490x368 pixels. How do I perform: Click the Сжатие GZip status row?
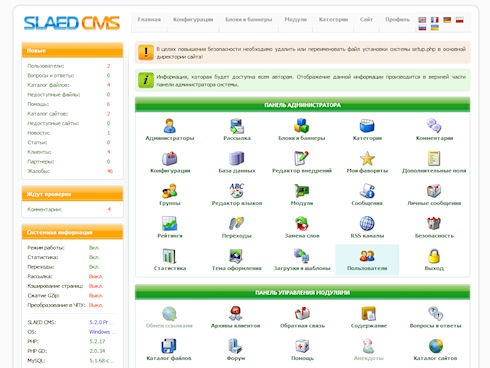coord(65,296)
